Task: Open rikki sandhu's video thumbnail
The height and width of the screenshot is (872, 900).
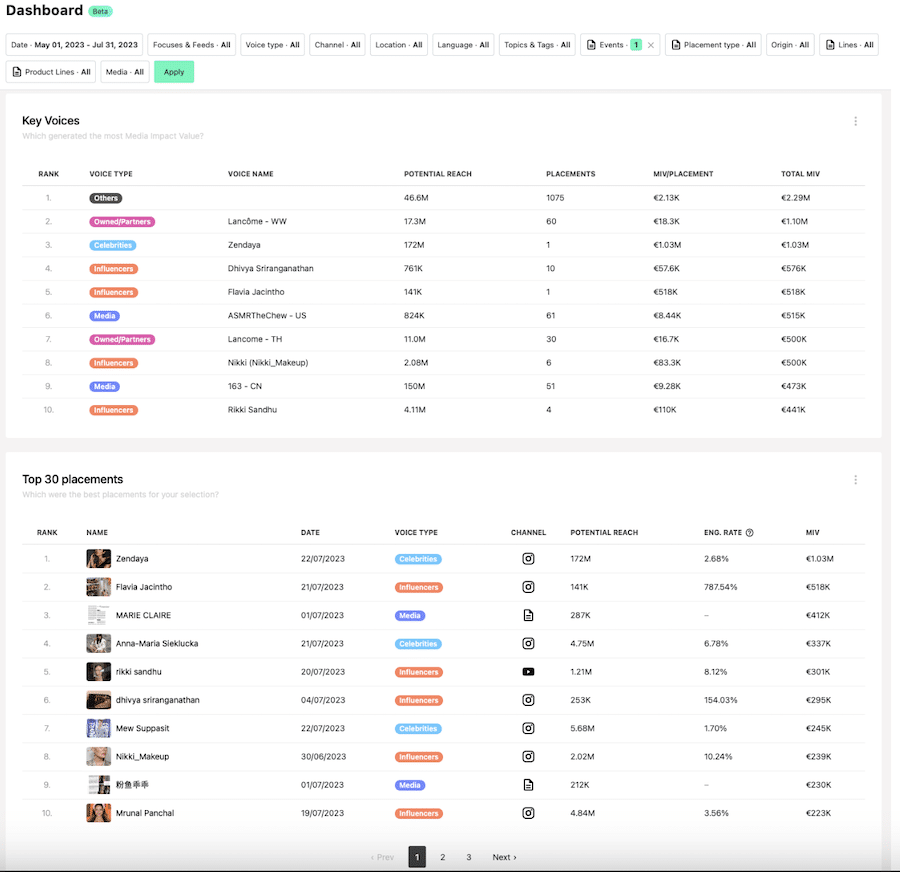Action: click(x=99, y=672)
